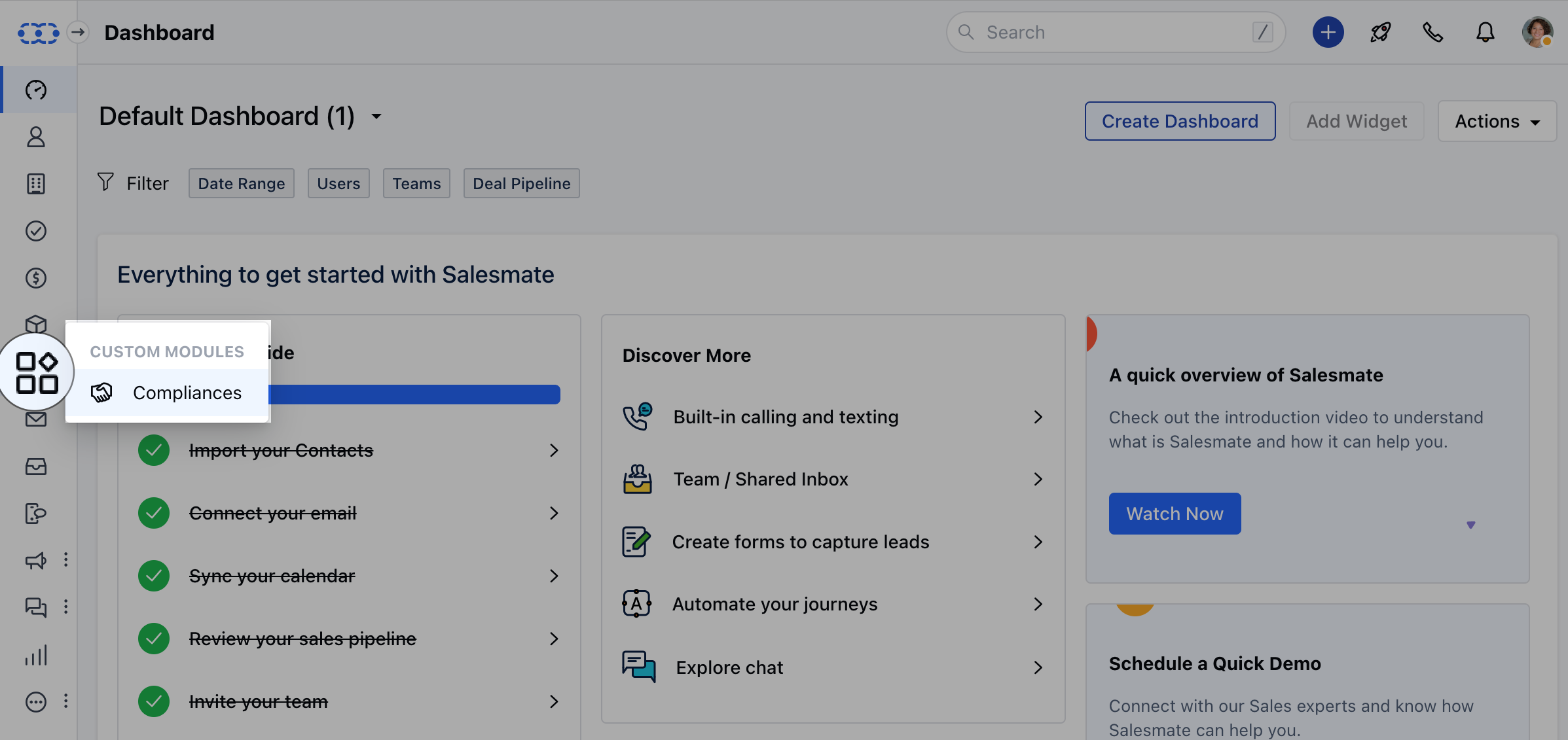Expand Create forms to capture leads chevron

[1038, 542]
